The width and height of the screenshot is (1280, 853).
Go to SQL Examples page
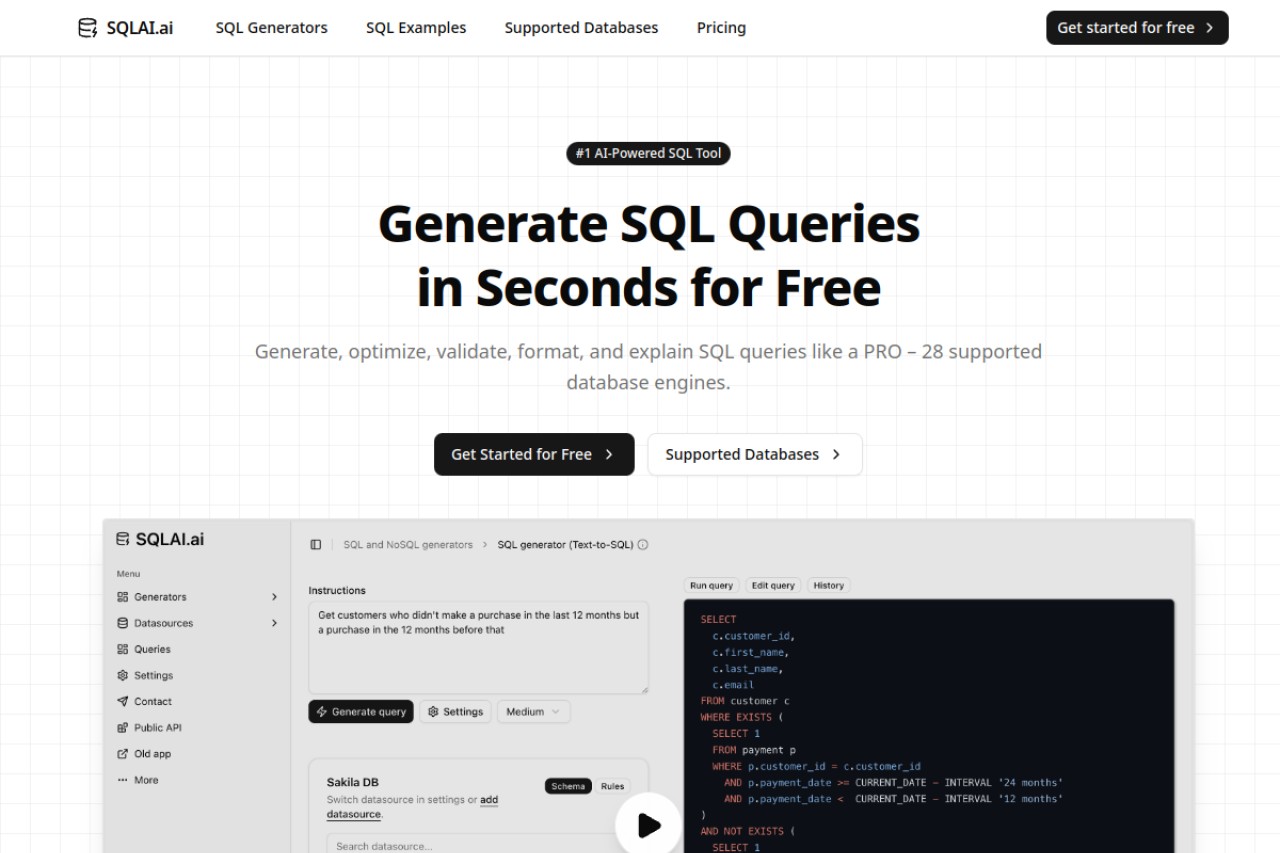click(x=416, y=28)
